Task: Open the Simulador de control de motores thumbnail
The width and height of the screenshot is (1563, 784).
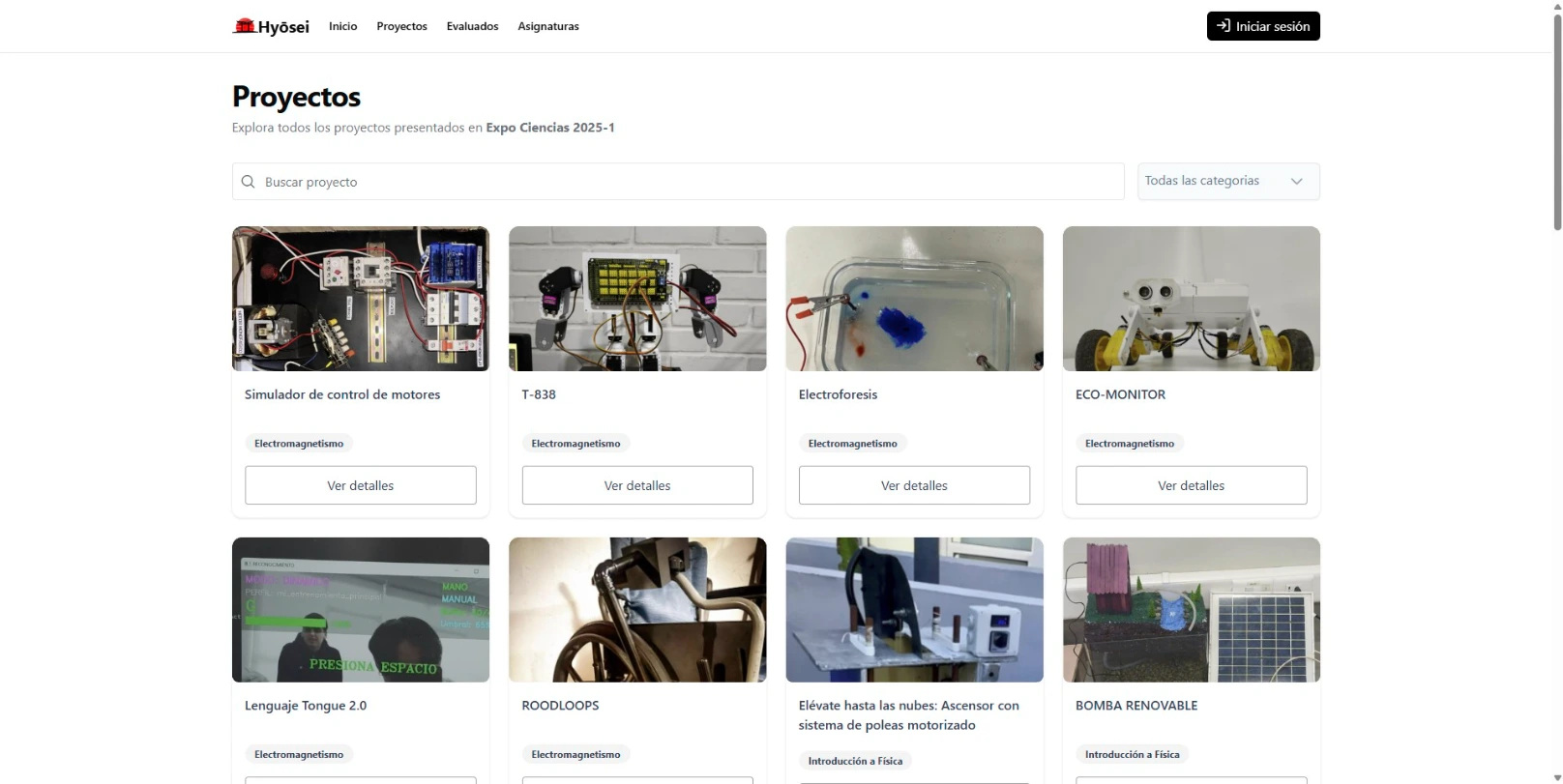Action: coord(361,299)
